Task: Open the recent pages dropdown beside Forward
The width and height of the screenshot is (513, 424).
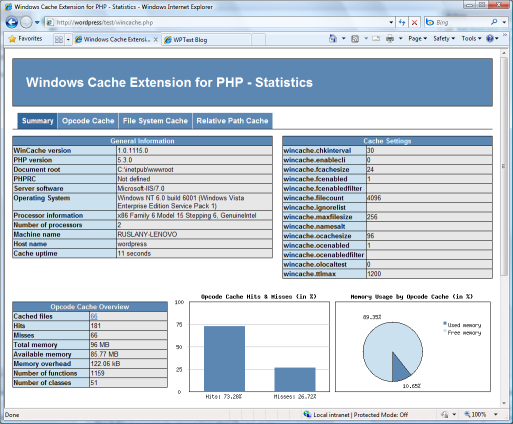Action: [x=37, y=23]
